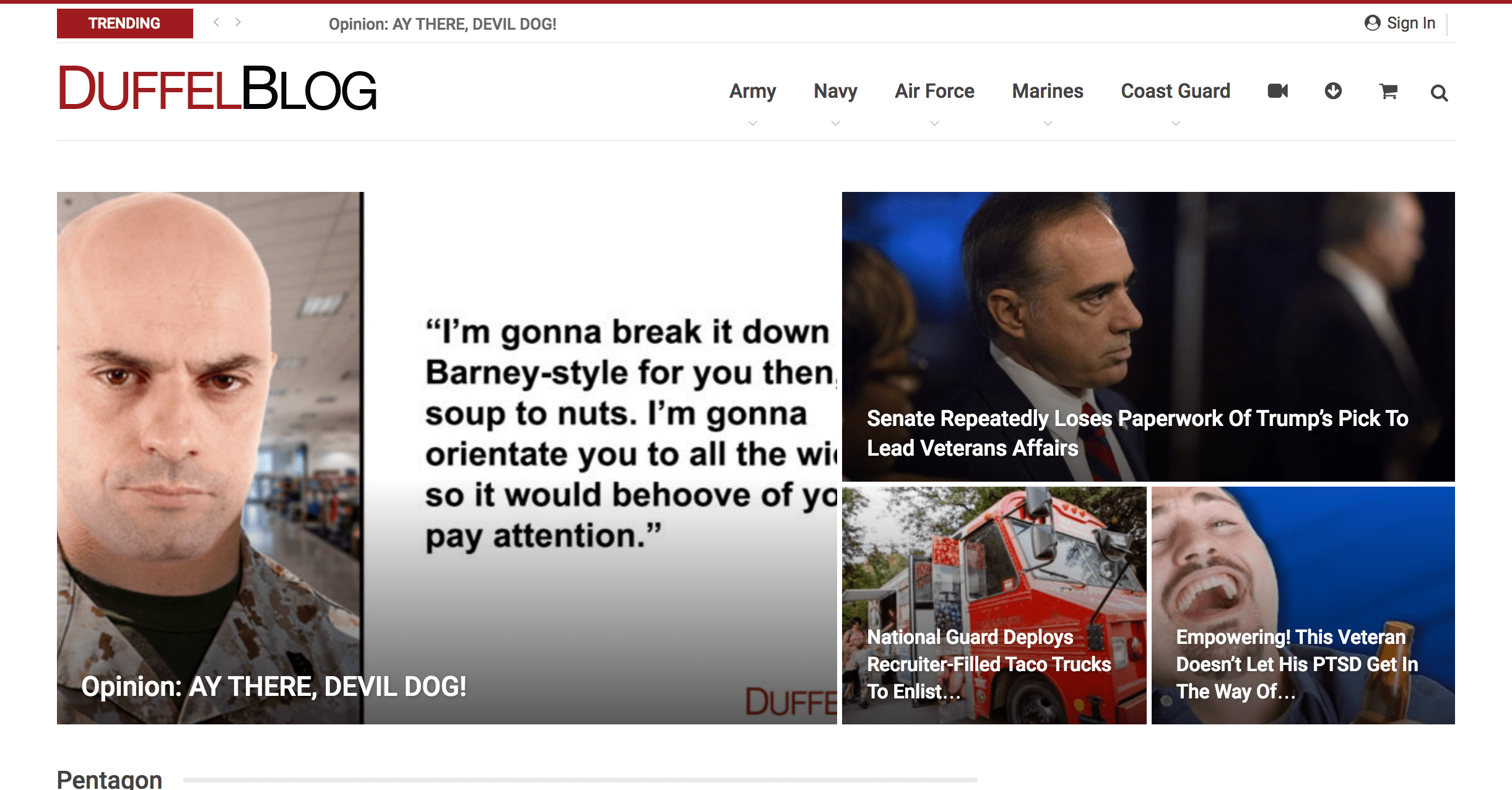Click the DuffelBlog logo

pyautogui.click(x=217, y=89)
